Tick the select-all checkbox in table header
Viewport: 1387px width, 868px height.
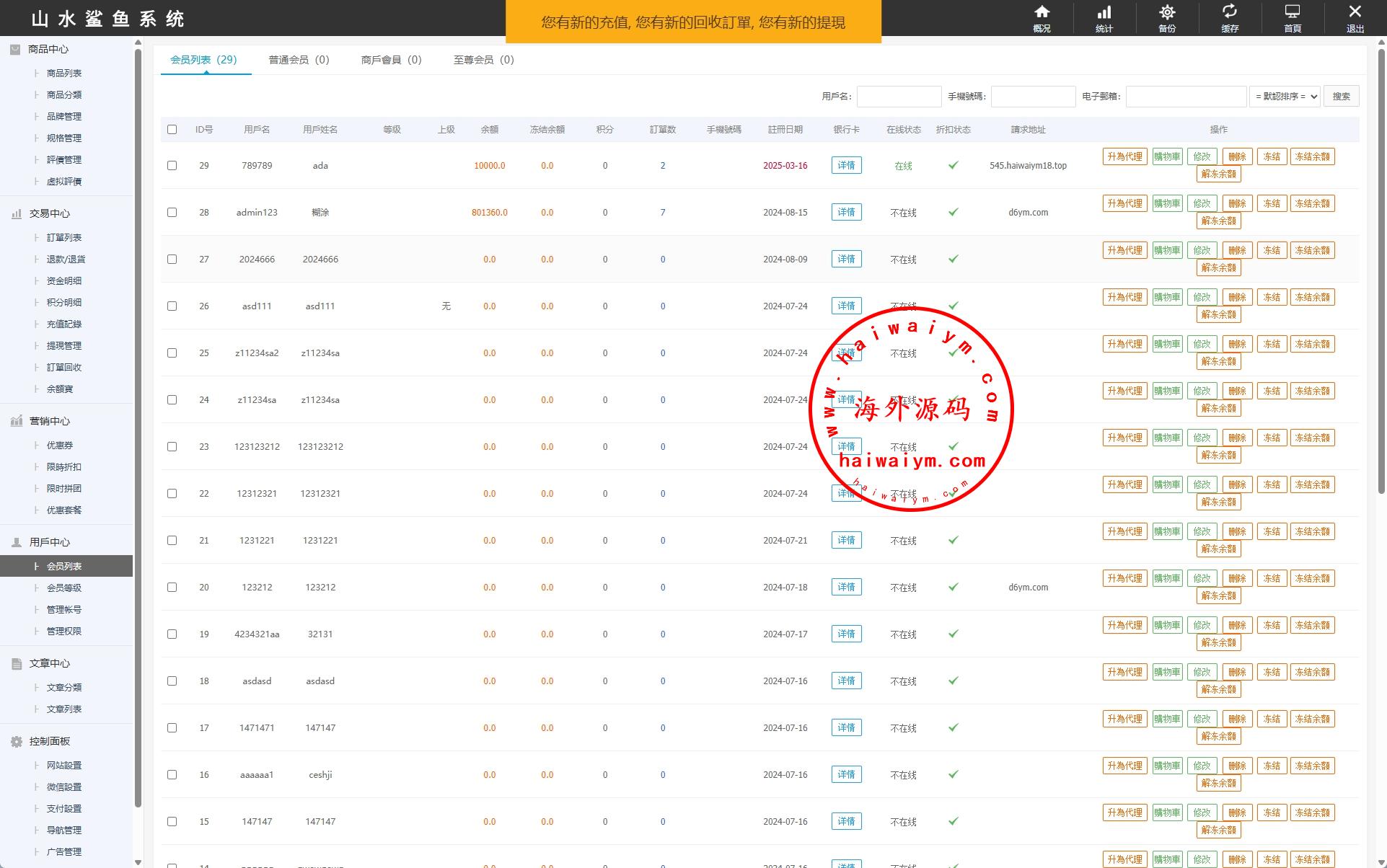pyautogui.click(x=172, y=130)
